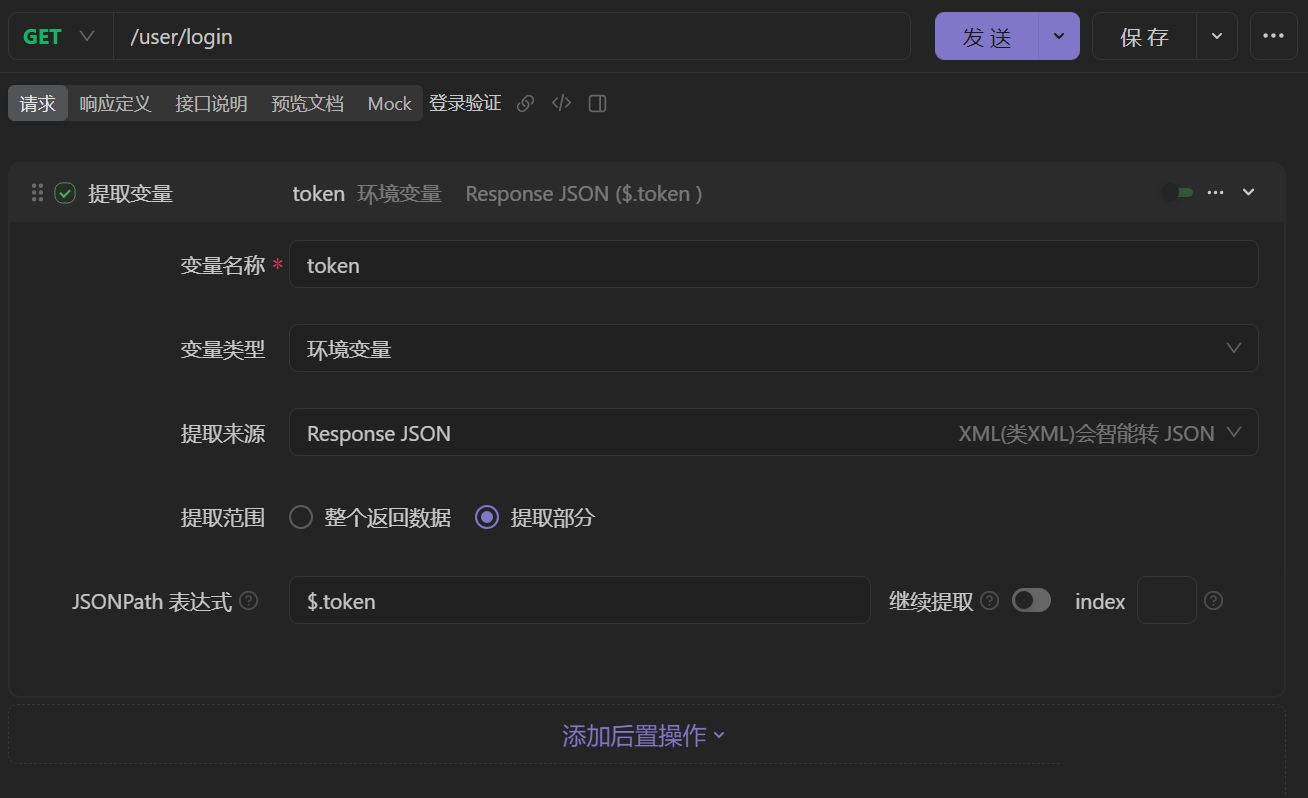1308x798 pixels.
Task: Click the "Response JSON ($.token )" summary text
Action: pyautogui.click(x=584, y=193)
